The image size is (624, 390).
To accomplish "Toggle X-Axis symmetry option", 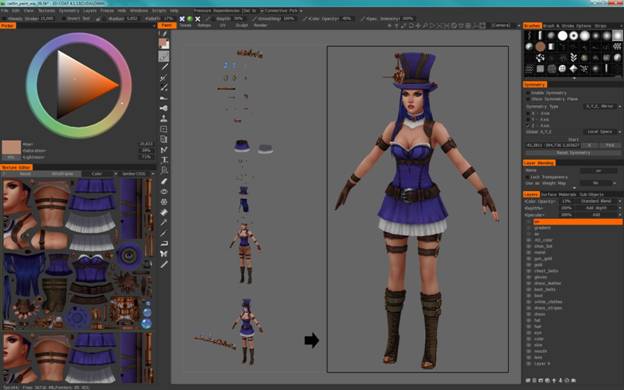I will coord(528,113).
